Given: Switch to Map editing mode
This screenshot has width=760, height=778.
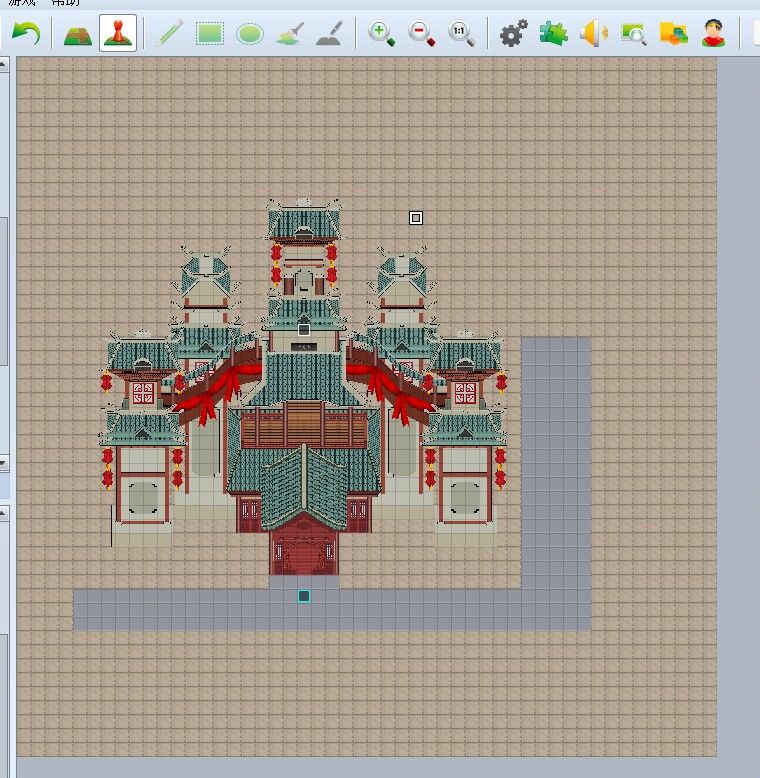Looking at the screenshot, I should pyautogui.click(x=77, y=34).
